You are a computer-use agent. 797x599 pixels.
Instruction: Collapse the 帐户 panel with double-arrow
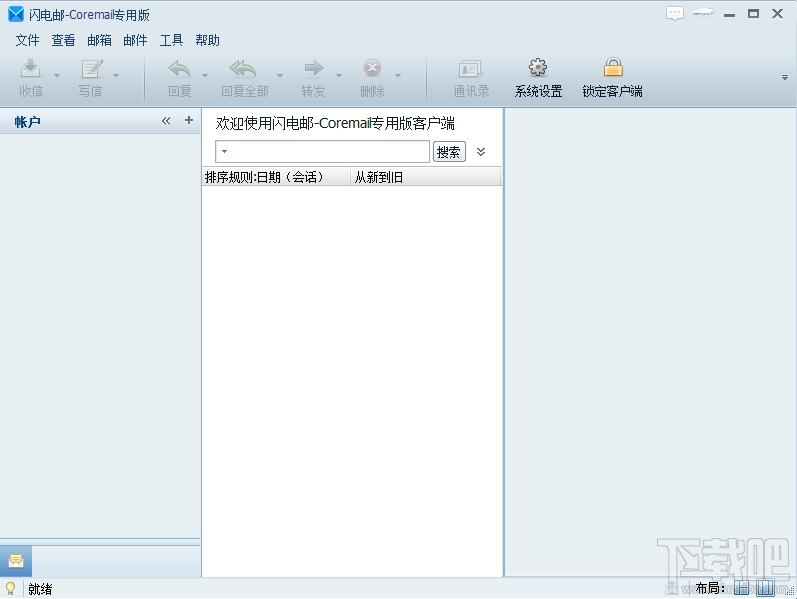[x=166, y=121]
